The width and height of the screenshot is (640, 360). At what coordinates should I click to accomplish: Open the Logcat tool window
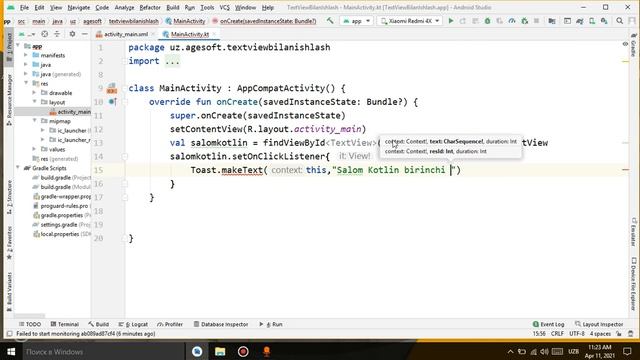[133, 324]
